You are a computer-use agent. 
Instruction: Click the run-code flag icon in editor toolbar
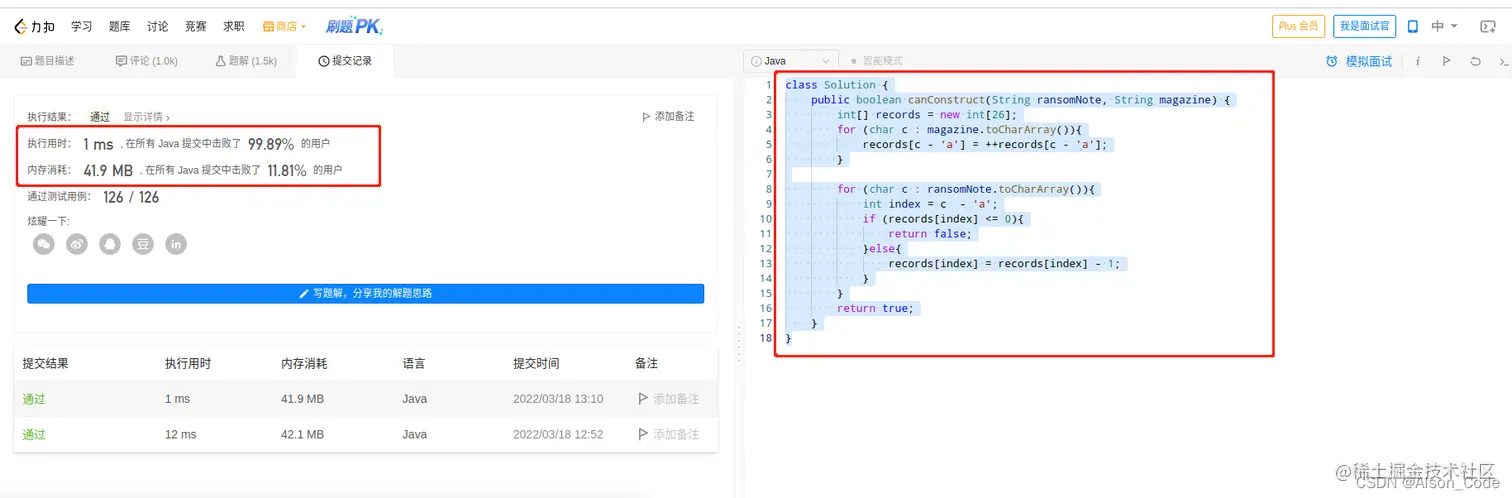pos(1446,61)
